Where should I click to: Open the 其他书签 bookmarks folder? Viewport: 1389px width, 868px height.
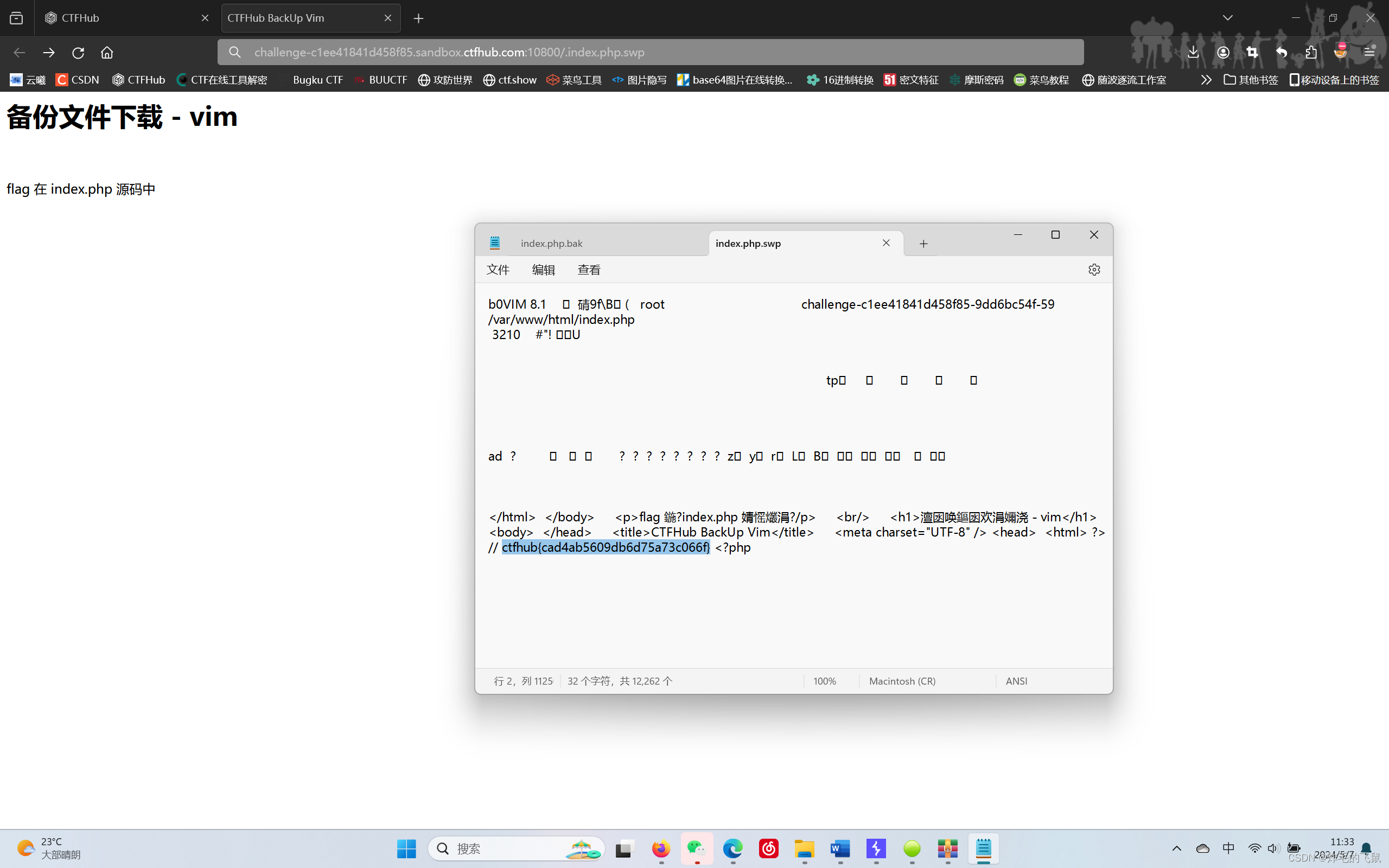[x=1251, y=80]
